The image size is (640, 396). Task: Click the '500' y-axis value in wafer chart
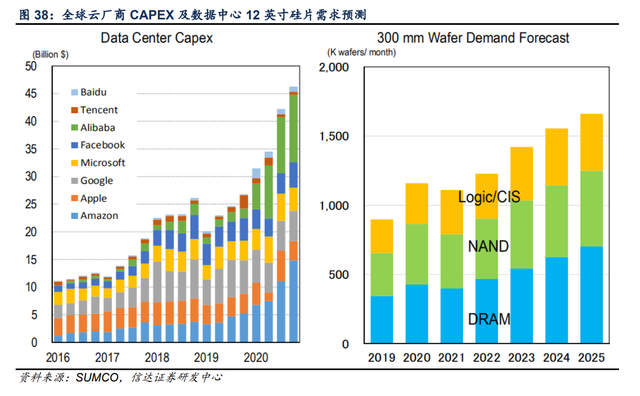[x=339, y=275]
